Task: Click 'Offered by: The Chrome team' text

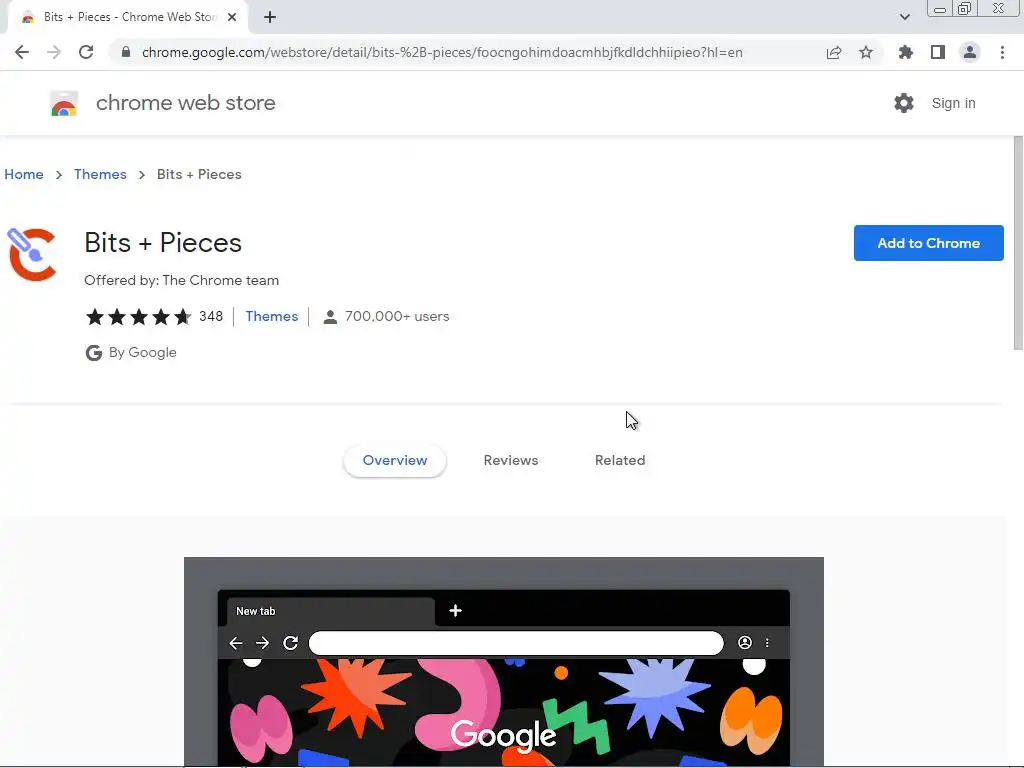Action: click(x=182, y=280)
